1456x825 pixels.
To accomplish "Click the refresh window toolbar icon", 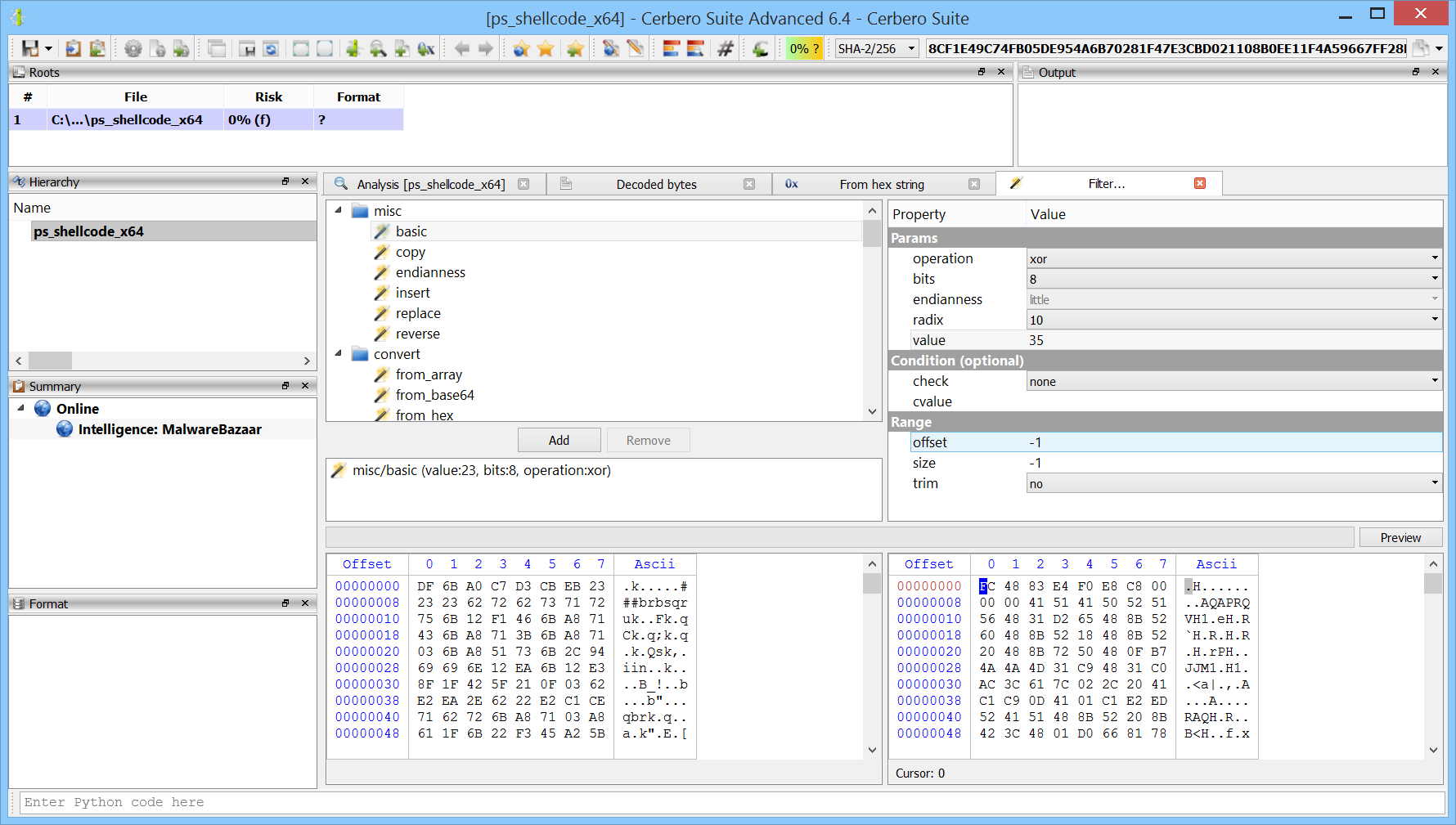I will click(x=271, y=48).
